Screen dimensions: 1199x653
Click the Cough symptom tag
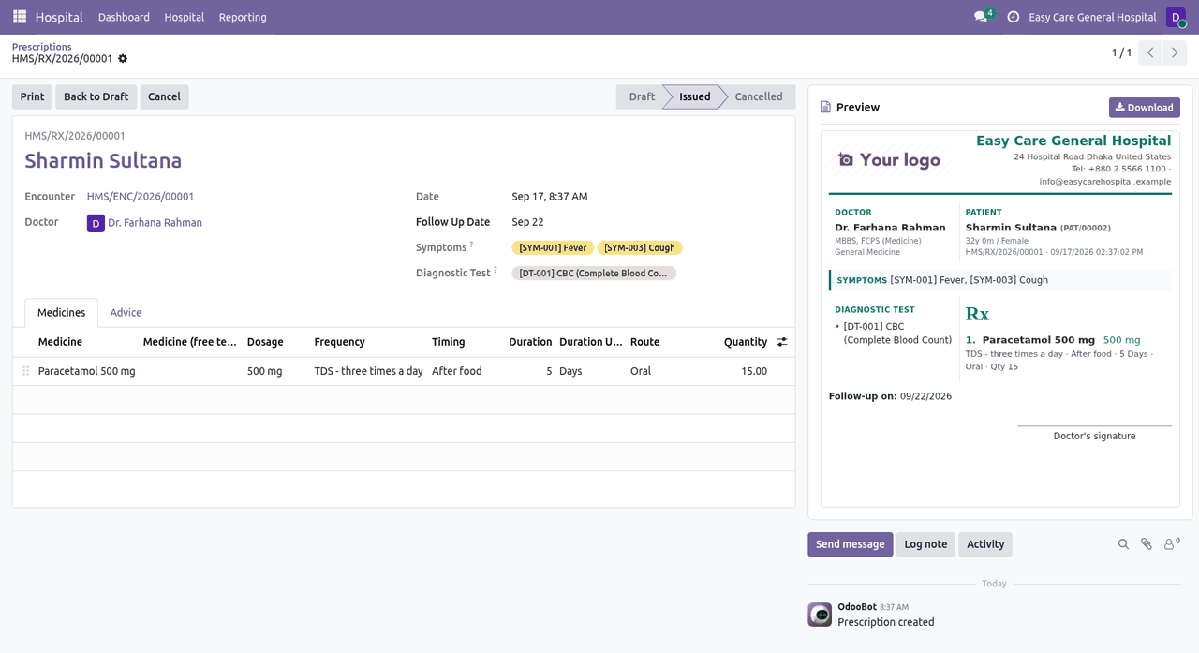(639, 248)
